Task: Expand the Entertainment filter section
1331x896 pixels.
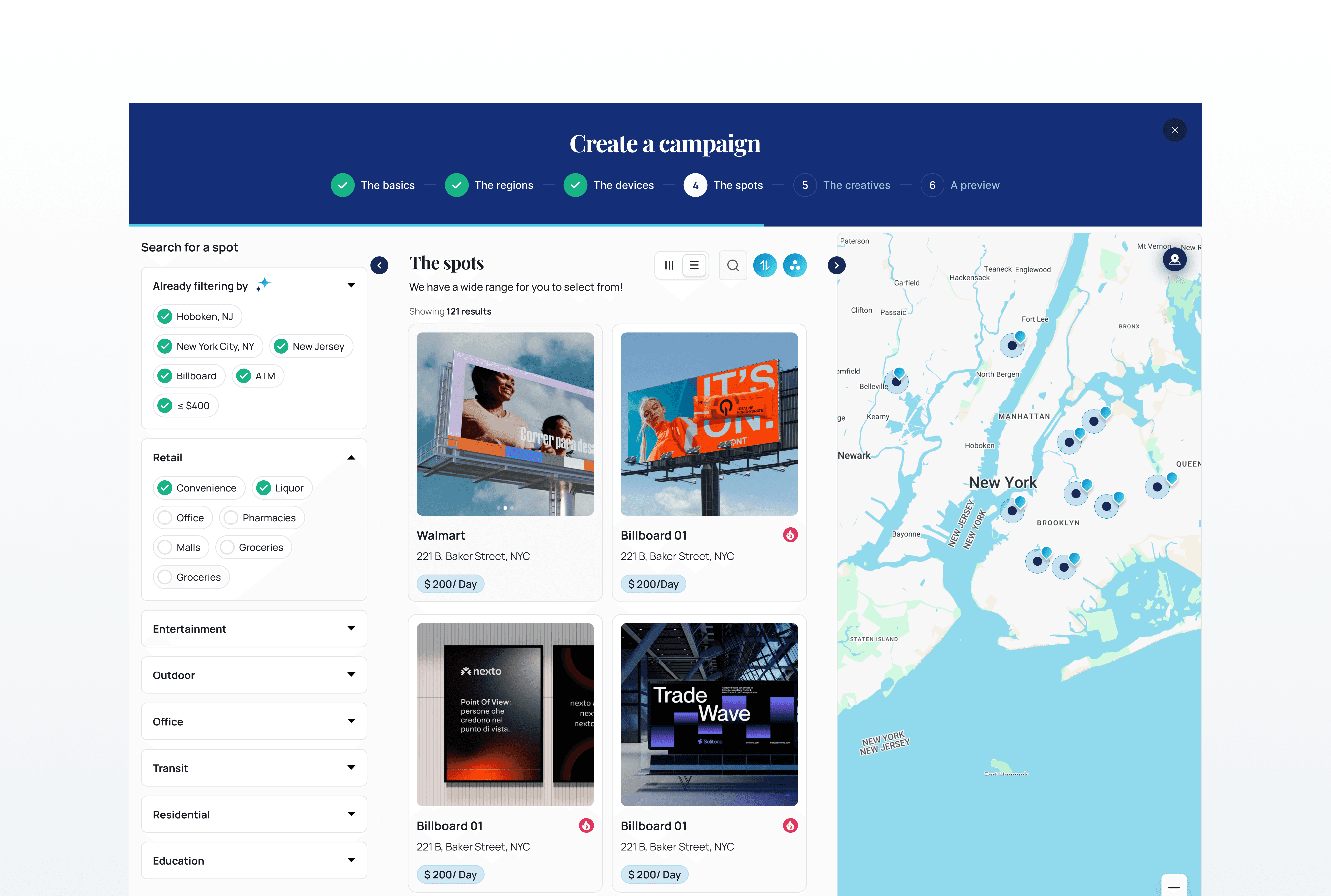Action: 351,628
